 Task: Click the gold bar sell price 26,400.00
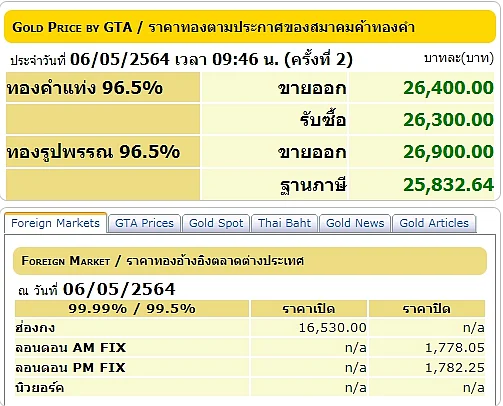[x=448, y=88]
